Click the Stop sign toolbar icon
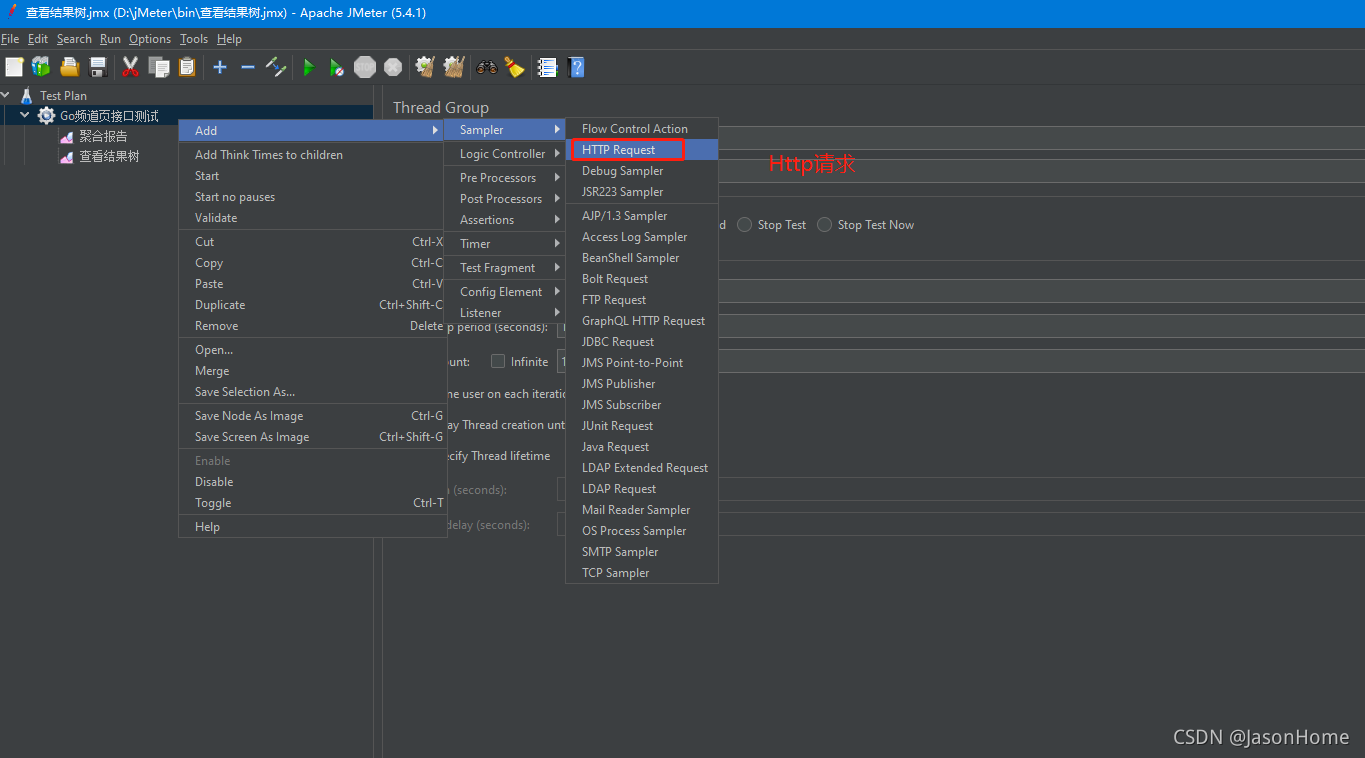 point(365,67)
